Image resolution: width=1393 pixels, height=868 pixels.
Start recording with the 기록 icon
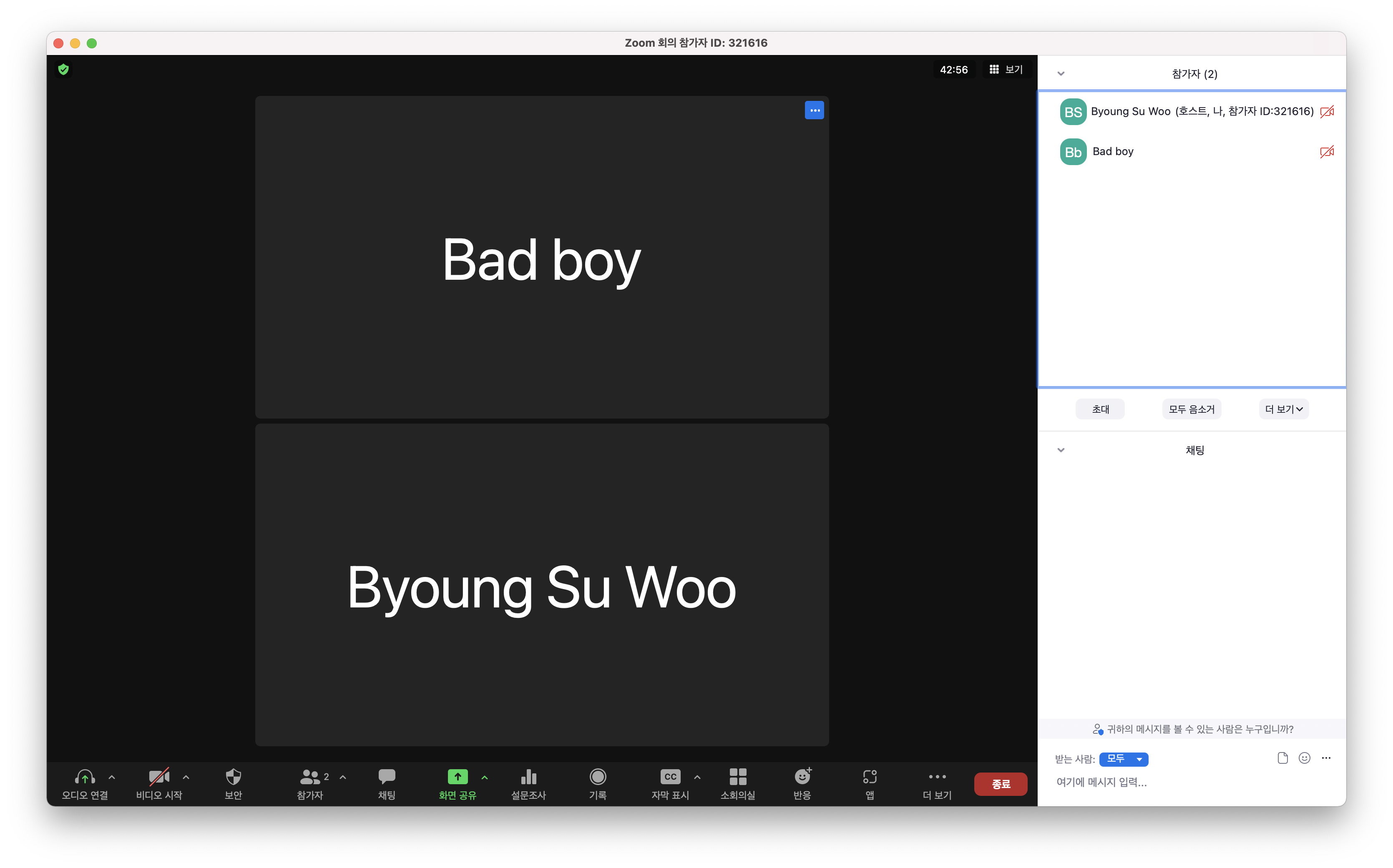tap(598, 777)
